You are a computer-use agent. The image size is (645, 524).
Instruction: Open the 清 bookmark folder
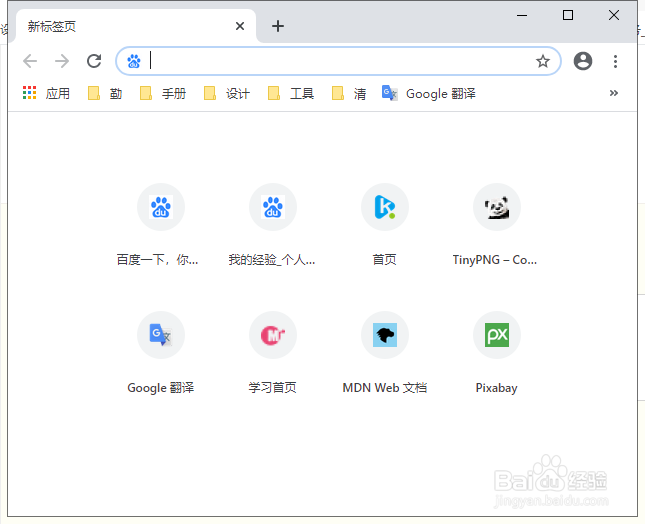(349, 93)
